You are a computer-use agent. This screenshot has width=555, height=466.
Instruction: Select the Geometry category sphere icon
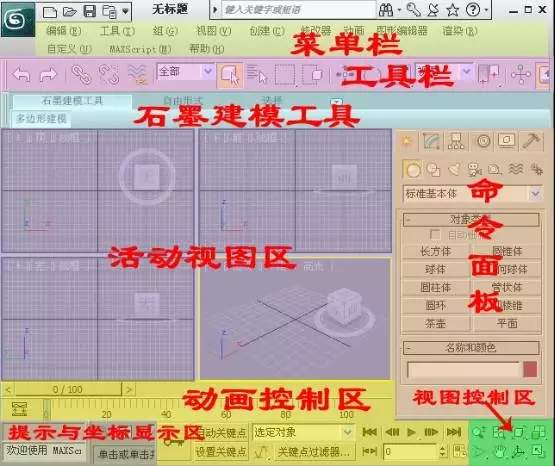pyautogui.click(x=412, y=169)
